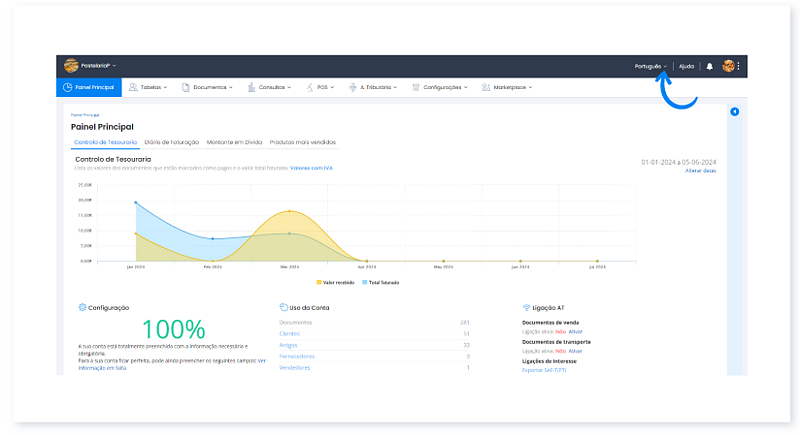The image size is (800, 435).
Task: Click the user avatar picture
Action: tap(728, 66)
